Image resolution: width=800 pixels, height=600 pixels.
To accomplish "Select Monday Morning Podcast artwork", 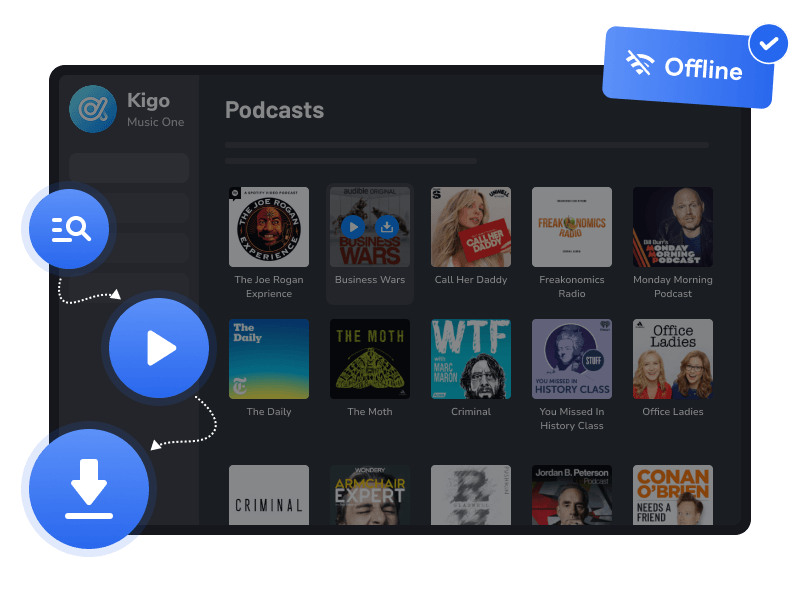I will (x=672, y=226).
